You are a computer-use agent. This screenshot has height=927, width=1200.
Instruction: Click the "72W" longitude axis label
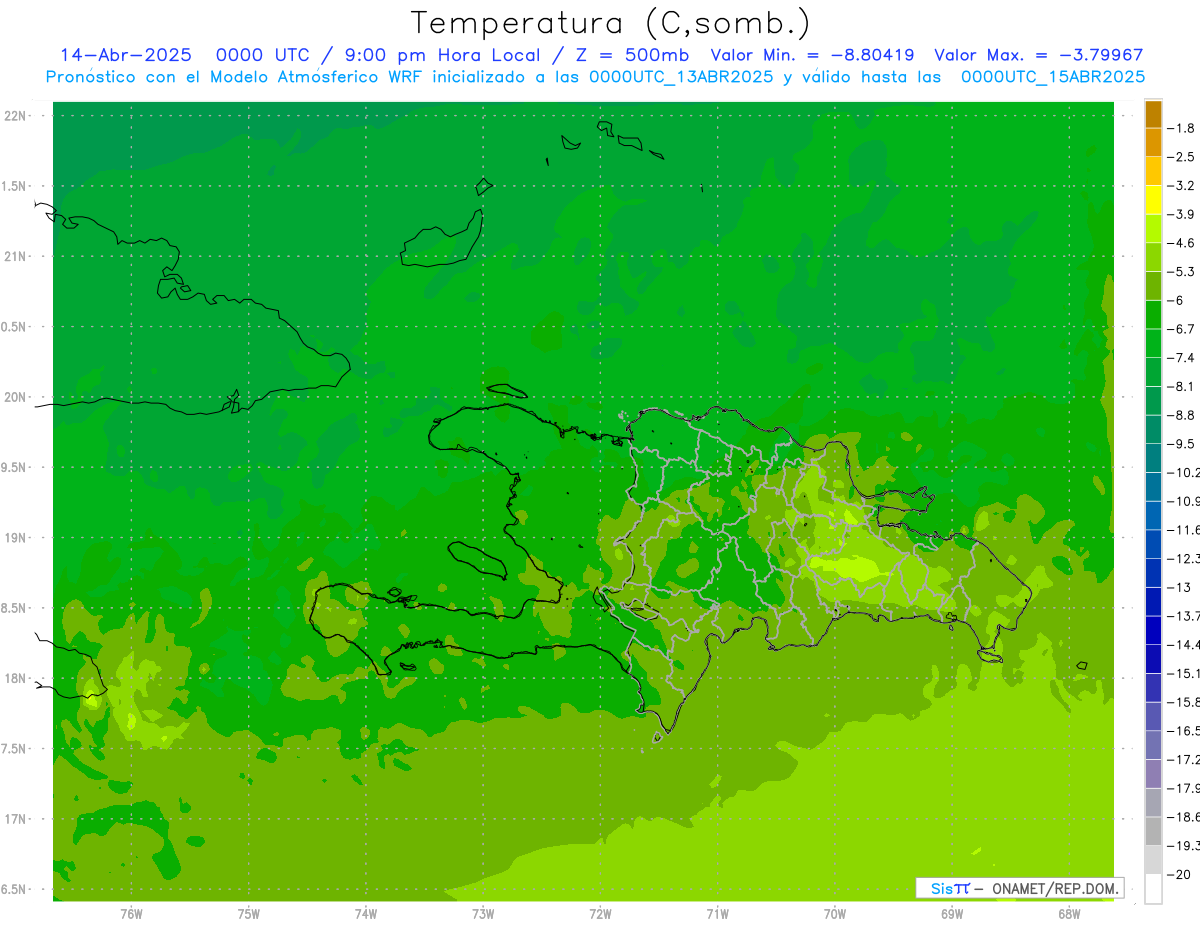pos(600,913)
